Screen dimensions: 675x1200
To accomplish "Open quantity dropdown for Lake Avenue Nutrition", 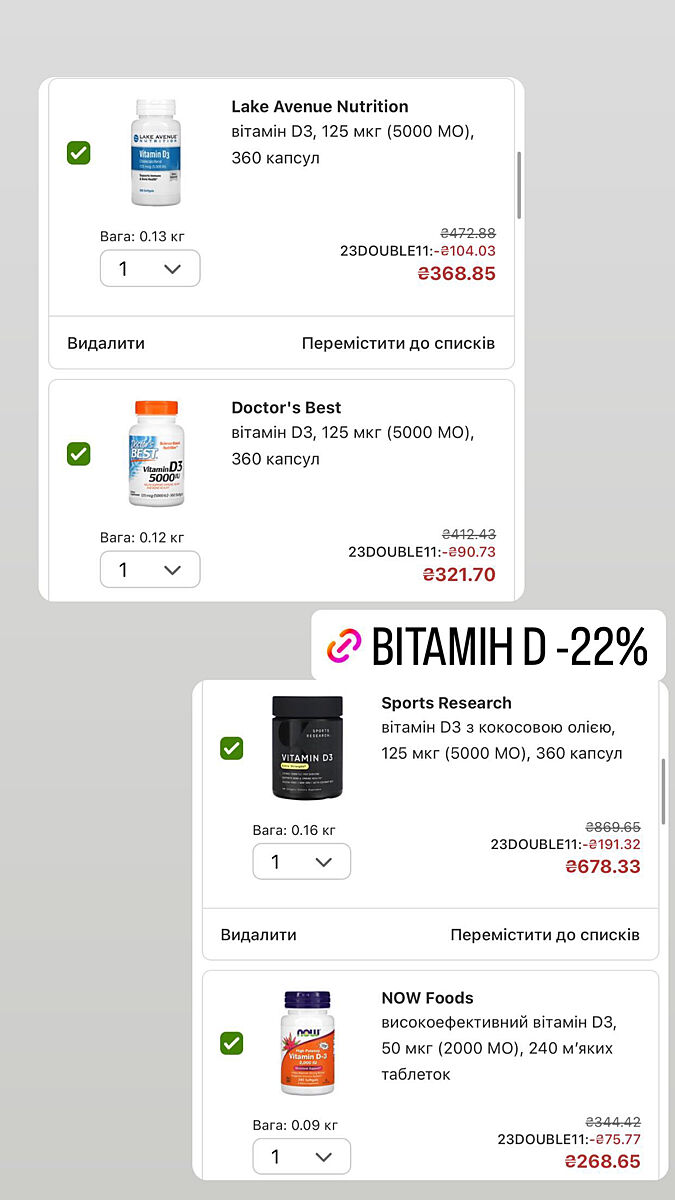I will click(150, 268).
